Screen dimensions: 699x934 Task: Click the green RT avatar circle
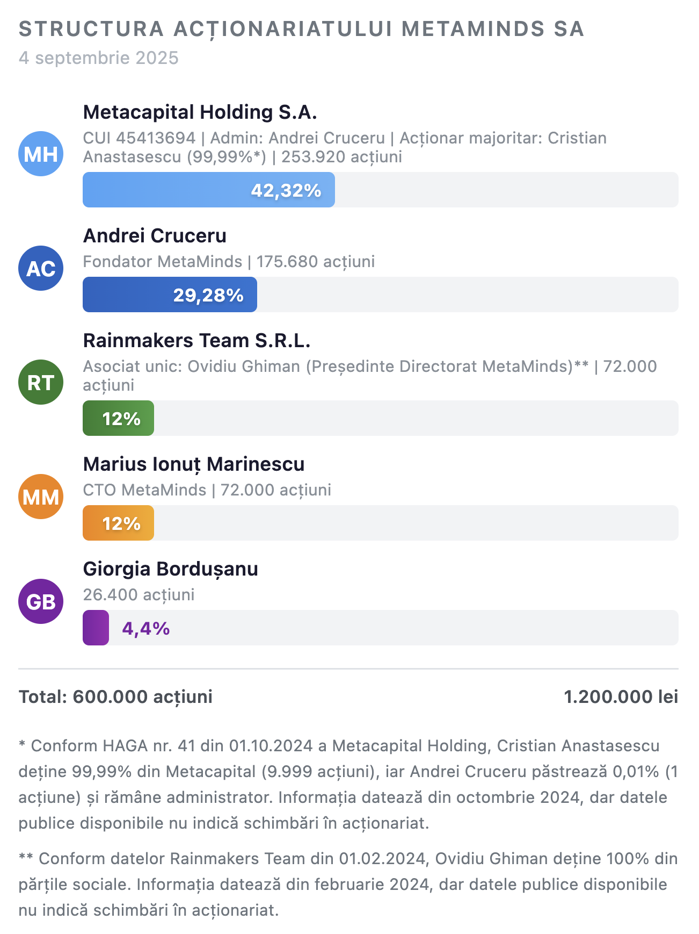coord(41,382)
